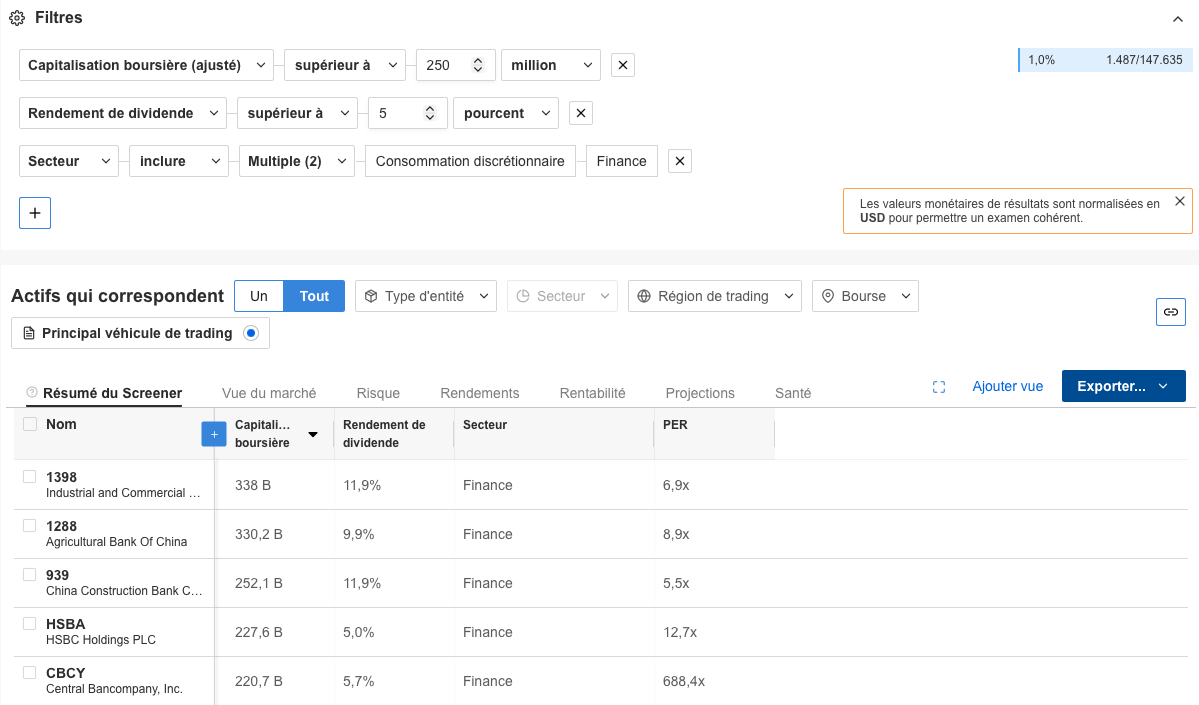Screen dimensions: 1199x705
Task: Expand the Type d'entité dropdown
Action: [x=426, y=296]
